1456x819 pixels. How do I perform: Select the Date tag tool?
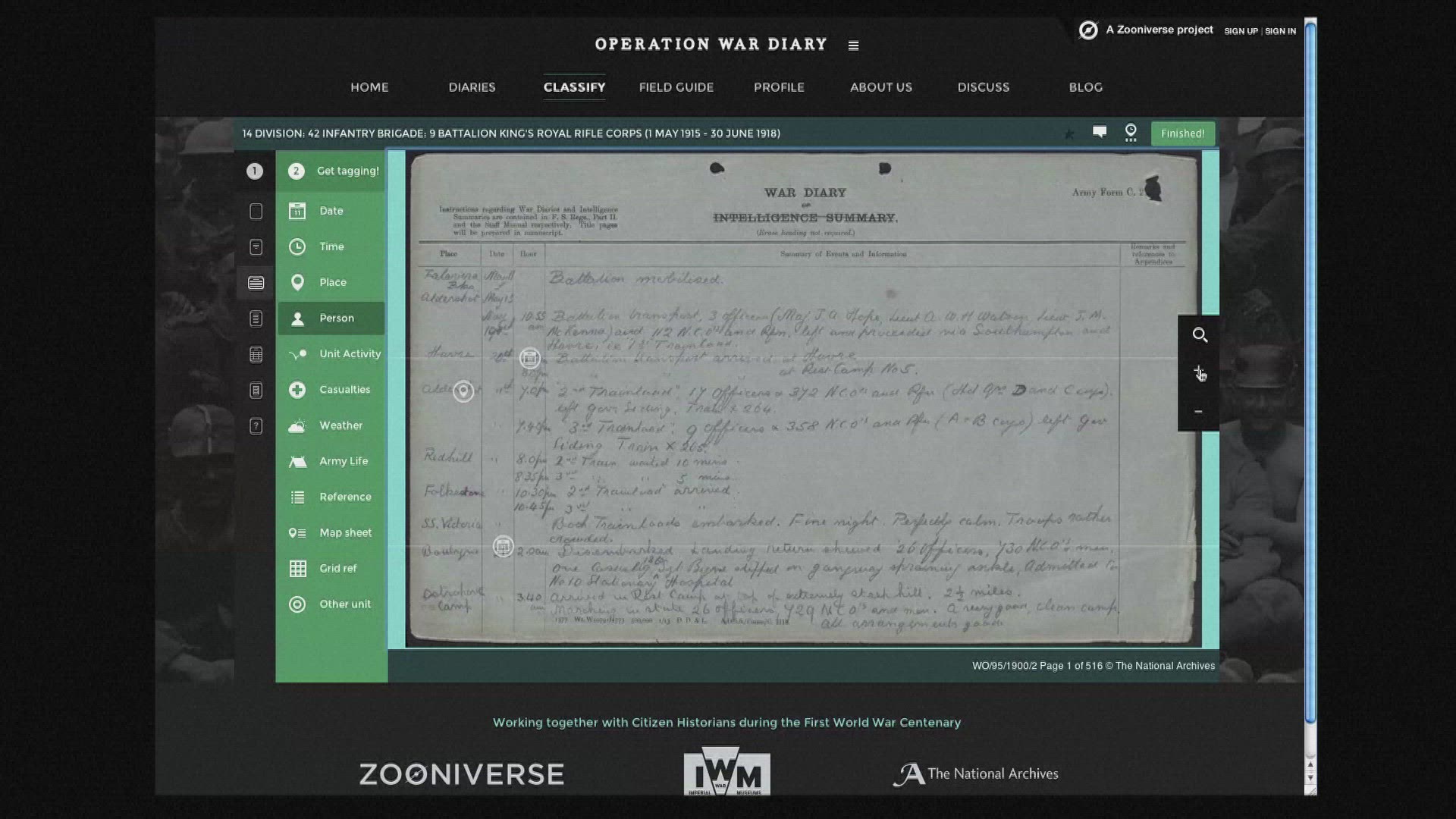click(331, 211)
